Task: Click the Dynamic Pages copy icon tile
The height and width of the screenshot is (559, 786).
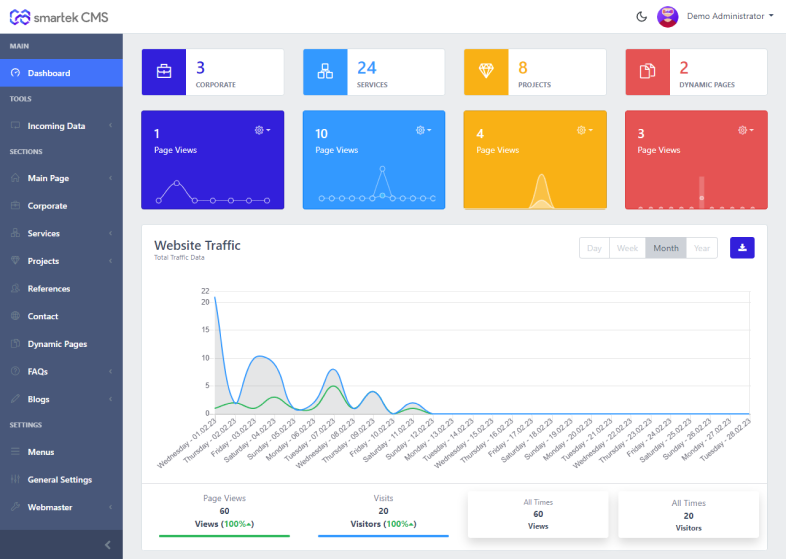Action: coord(647,72)
